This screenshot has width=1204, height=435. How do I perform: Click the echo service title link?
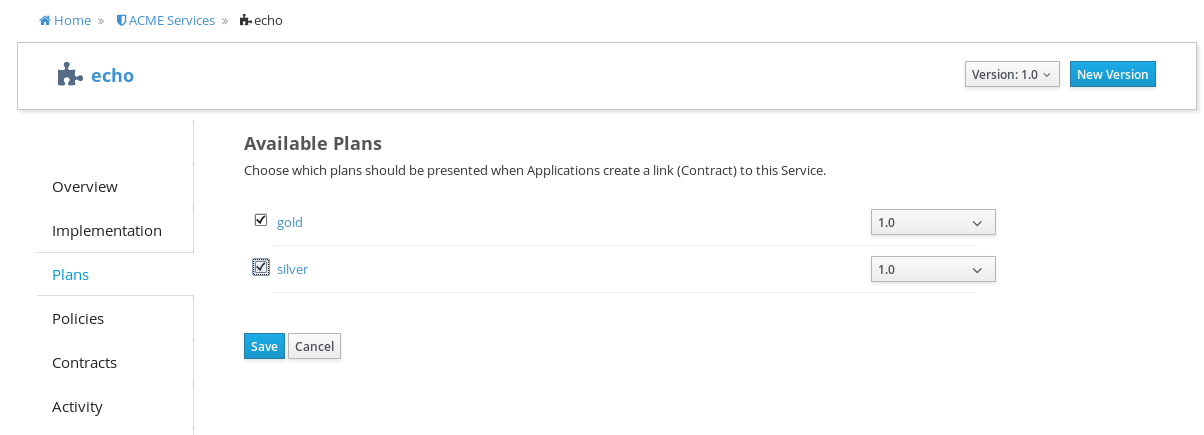(x=112, y=76)
